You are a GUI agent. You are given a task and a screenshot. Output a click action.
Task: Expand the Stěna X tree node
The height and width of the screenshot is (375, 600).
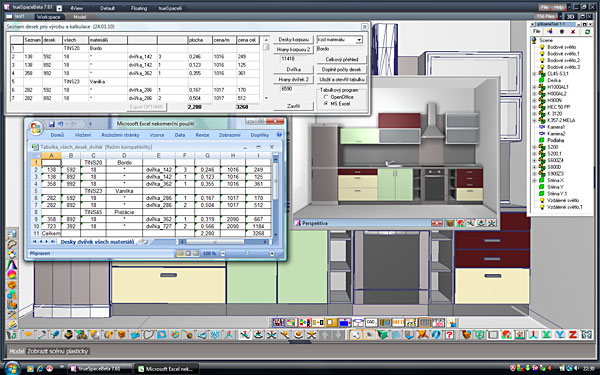[535, 180]
